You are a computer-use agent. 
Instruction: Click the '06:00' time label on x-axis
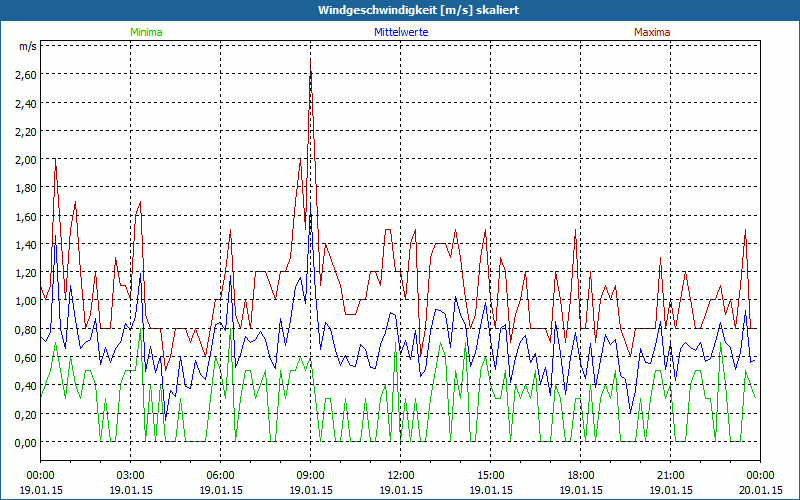(220, 476)
